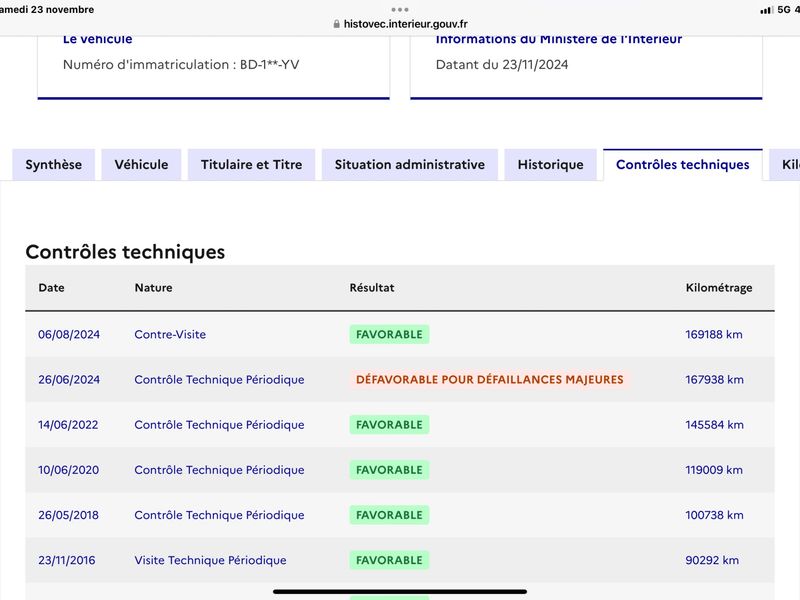Click the 'Date' column header
Image resolution: width=800 pixels, height=600 pixels.
point(52,288)
